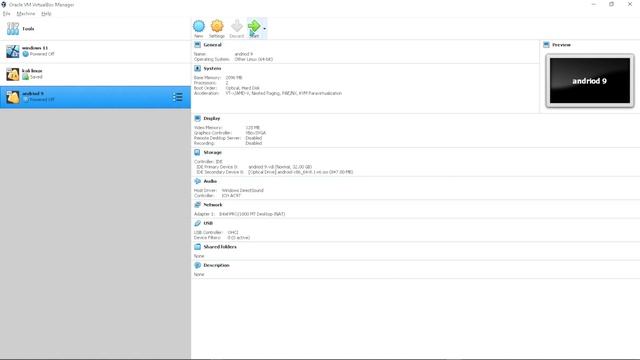Click the VirtualBox title bar app icon
This screenshot has width=640, height=360.
[4, 4]
